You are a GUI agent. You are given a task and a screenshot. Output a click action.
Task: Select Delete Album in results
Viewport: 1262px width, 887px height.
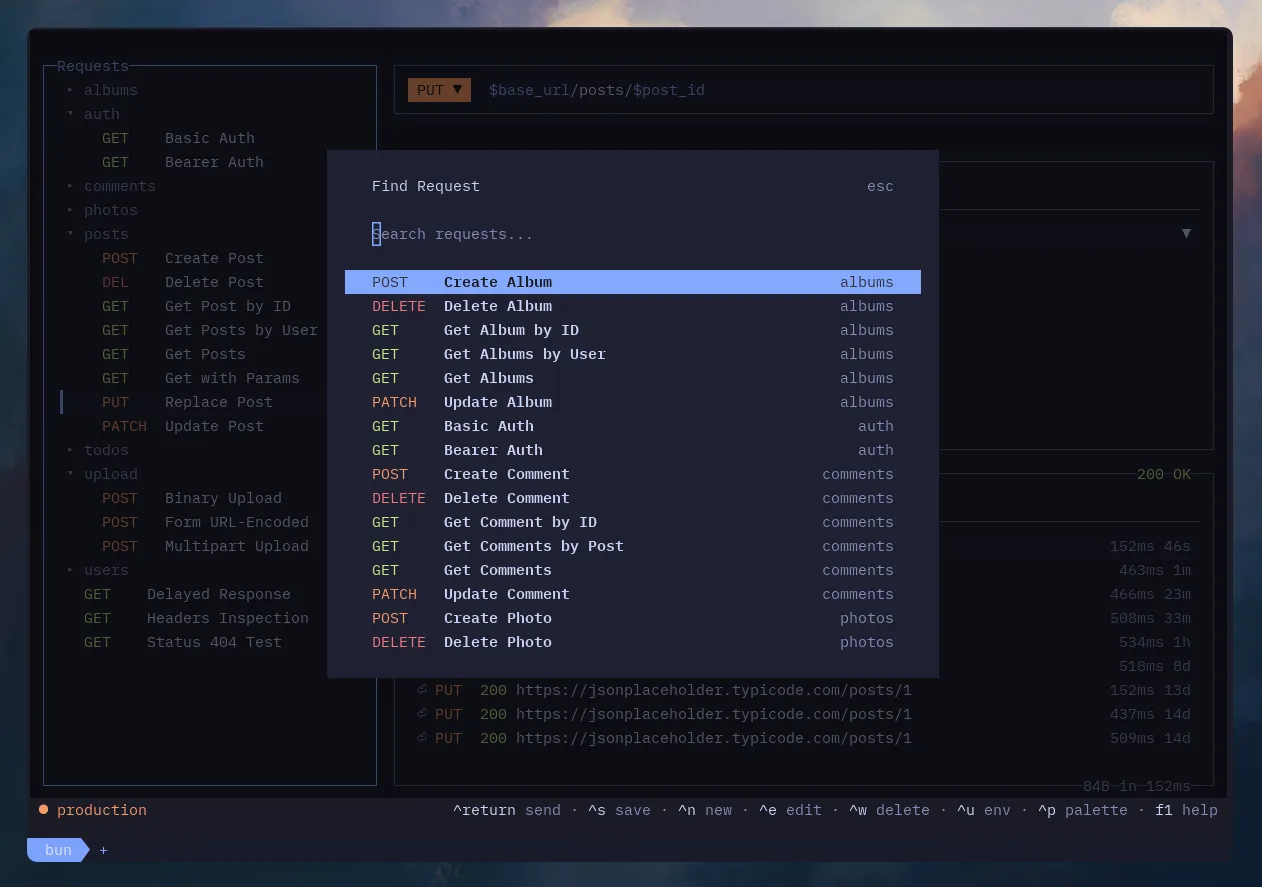pyautogui.click(x=632, y=306)
